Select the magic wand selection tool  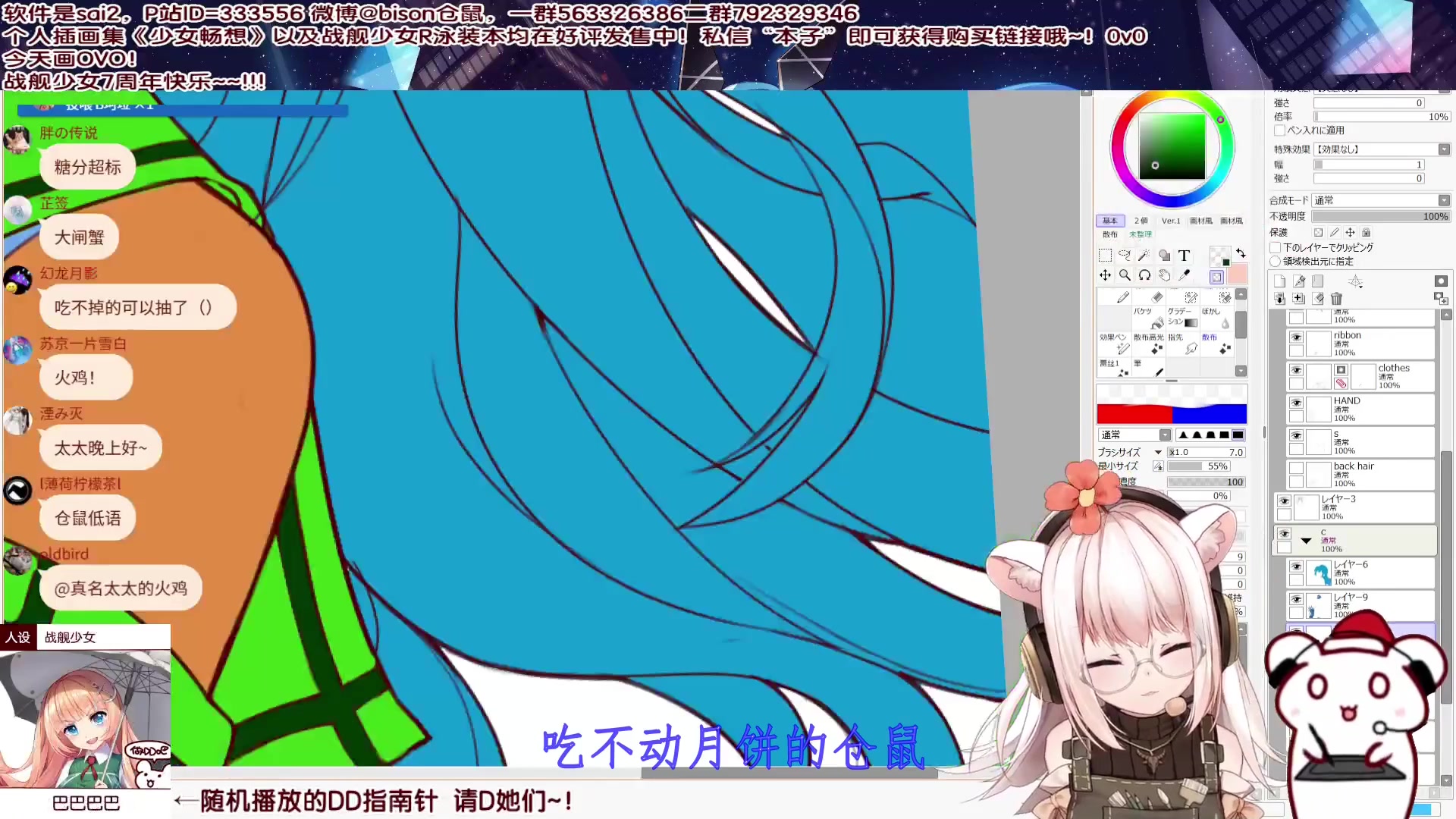1144,256
